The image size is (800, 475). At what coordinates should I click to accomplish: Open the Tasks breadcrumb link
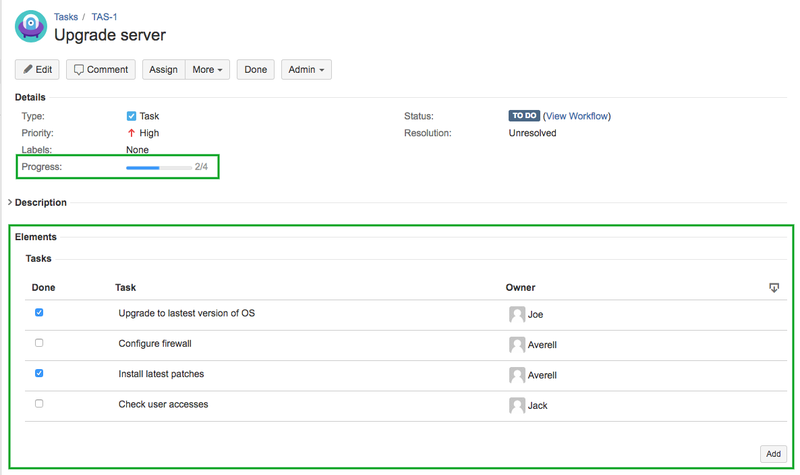(66, 17)
